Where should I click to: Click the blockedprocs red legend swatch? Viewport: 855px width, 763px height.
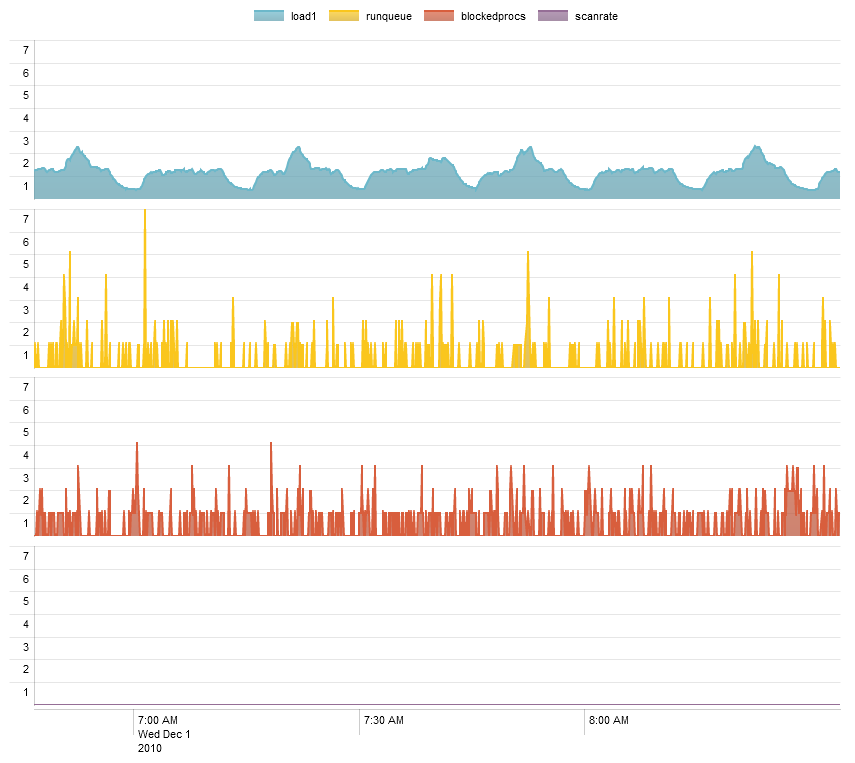(439, 16)
